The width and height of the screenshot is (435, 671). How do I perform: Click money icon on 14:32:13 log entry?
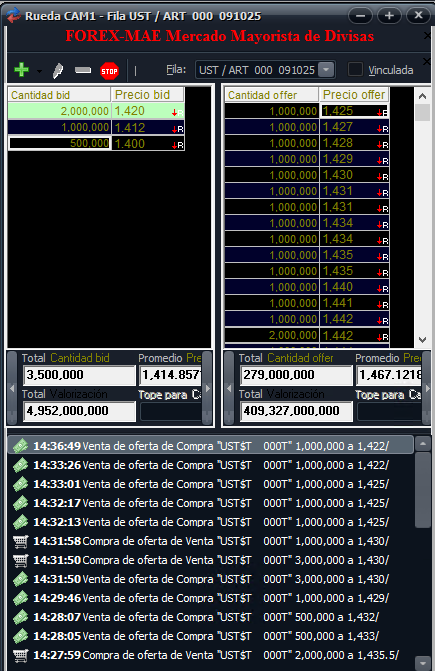tap(20, 522)
